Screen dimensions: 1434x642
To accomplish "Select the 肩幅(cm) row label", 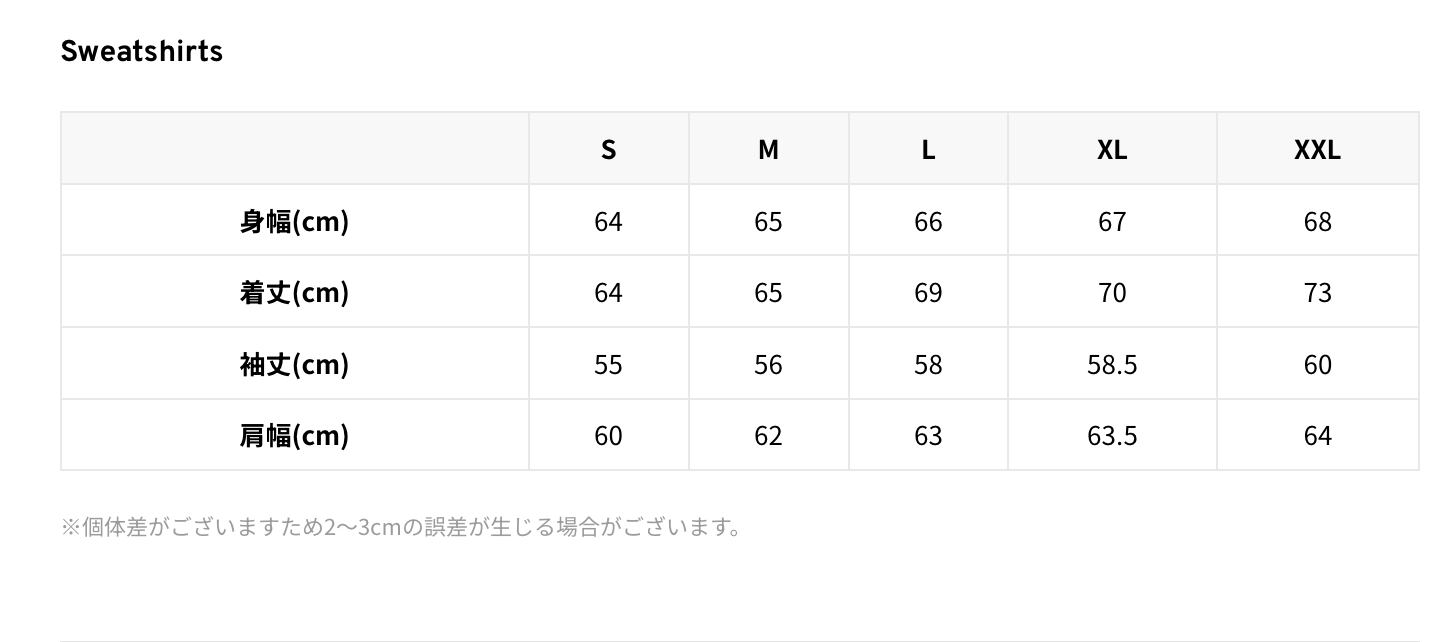I will click(x=294, y=435).
